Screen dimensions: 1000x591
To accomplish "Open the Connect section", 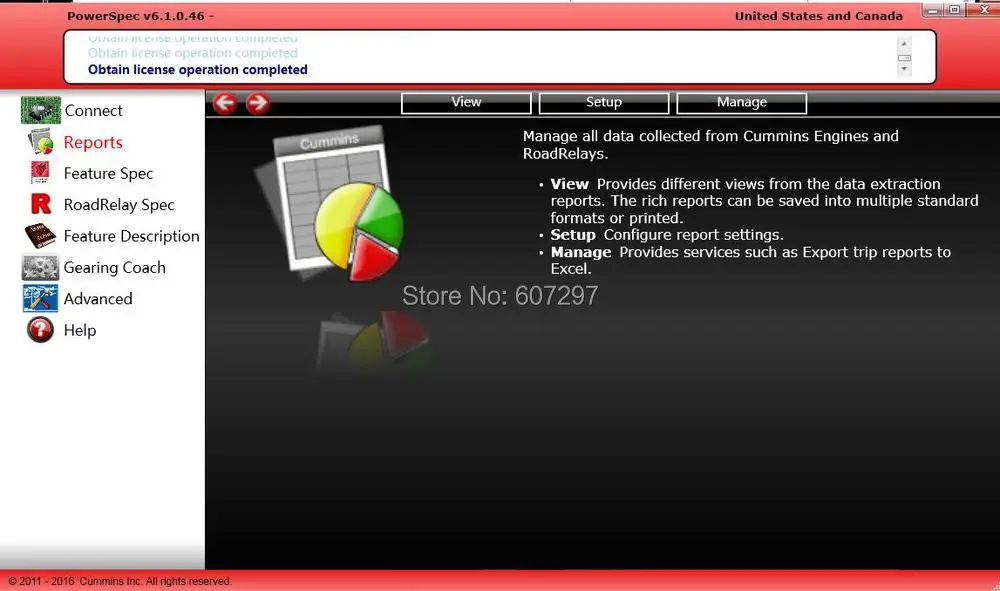I will [x=93, y=110].
